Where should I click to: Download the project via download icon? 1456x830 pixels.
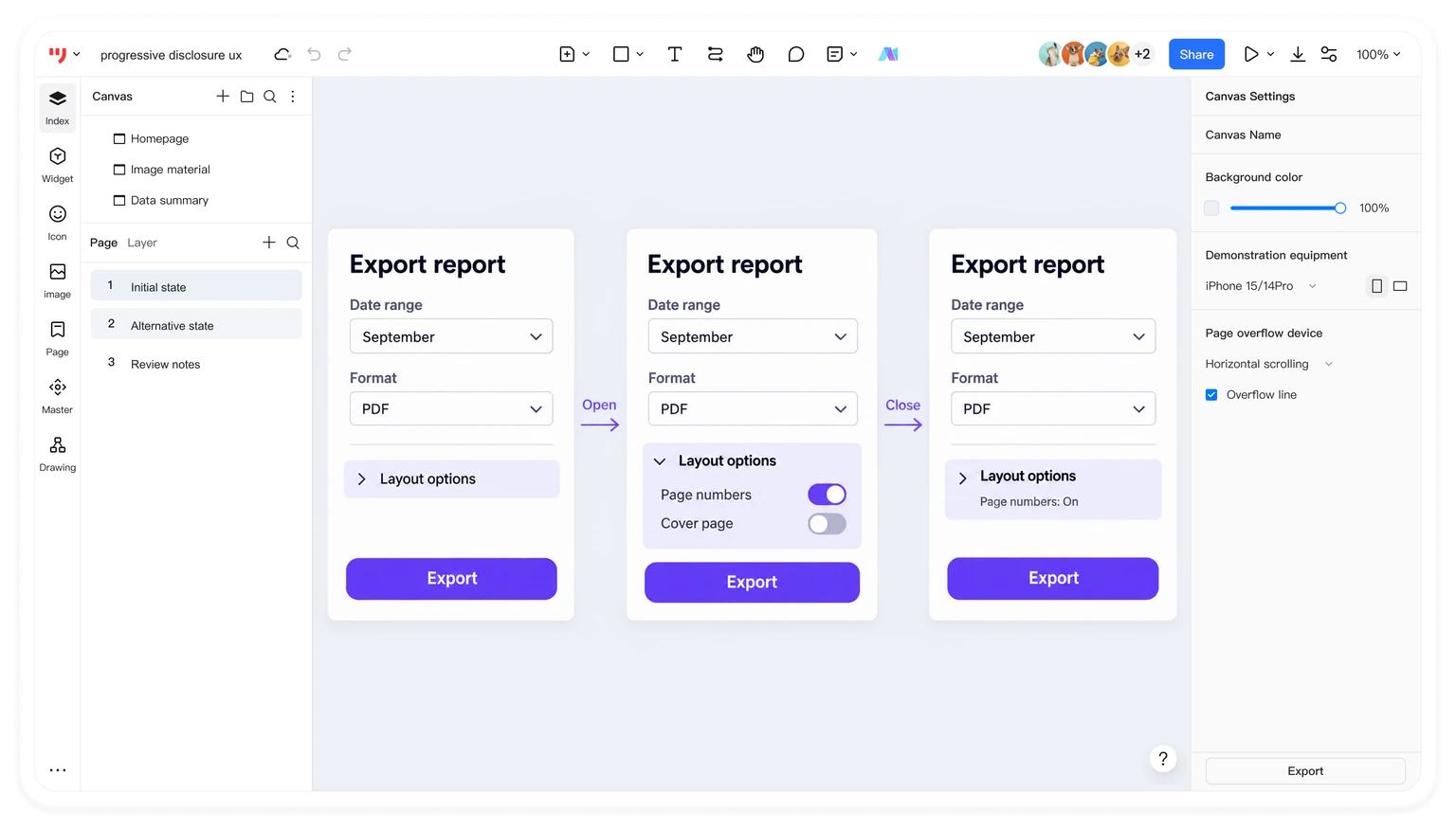tap(1298, 54)
